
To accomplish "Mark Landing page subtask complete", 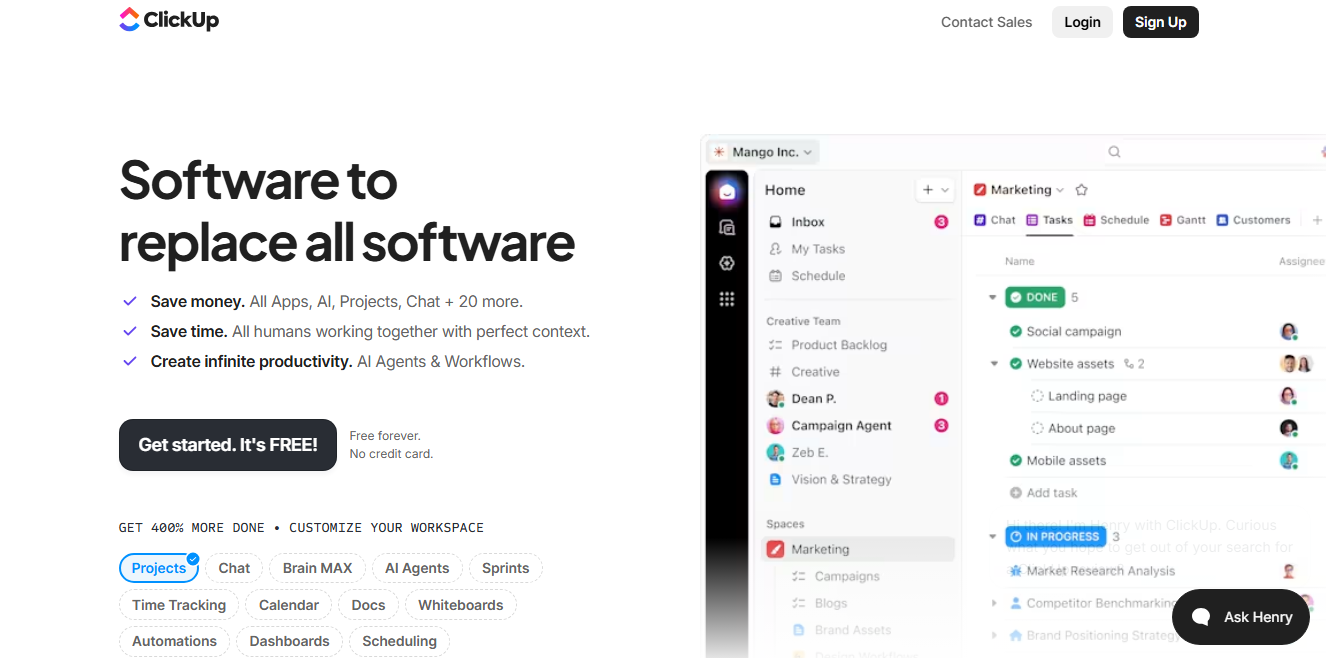I will point(1037,396).
